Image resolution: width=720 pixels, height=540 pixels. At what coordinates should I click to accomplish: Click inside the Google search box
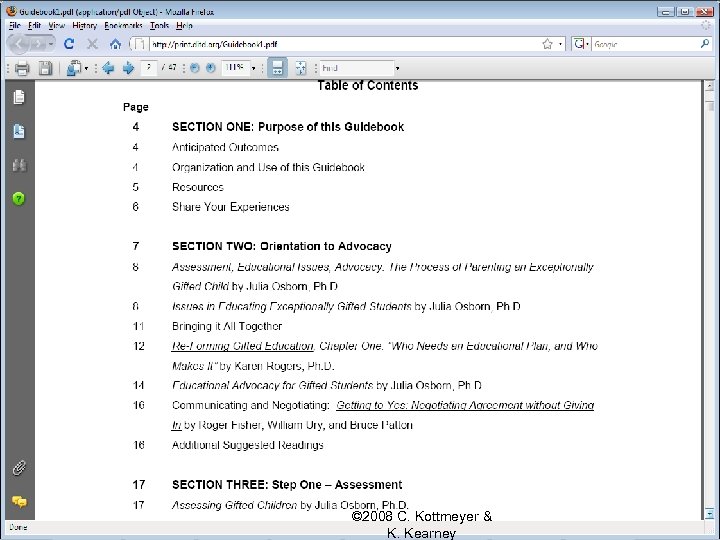pos(645,44)
